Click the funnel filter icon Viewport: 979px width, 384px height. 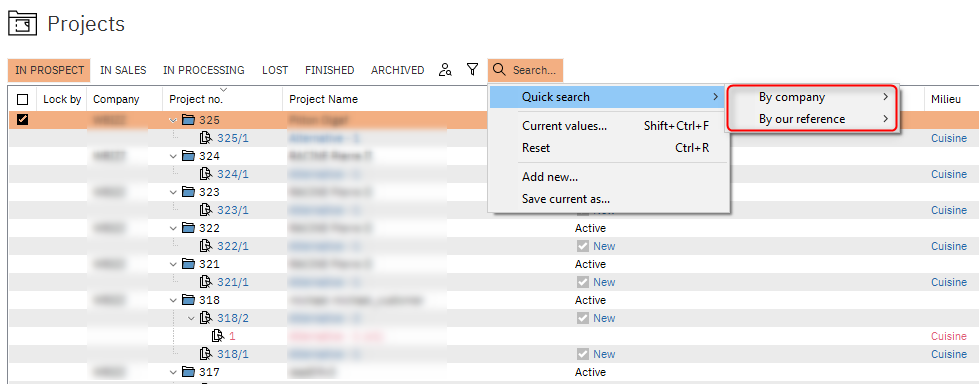[x=473, y=69]
